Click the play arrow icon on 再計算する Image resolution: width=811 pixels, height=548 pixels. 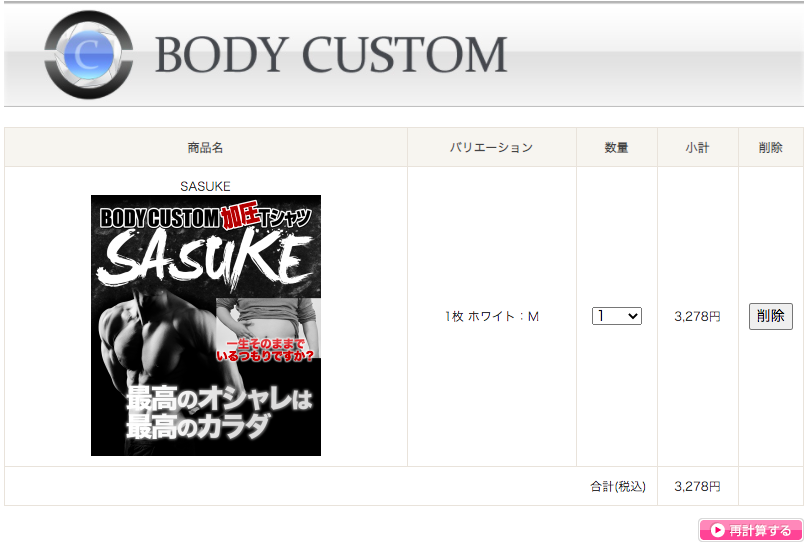point(717,530)
